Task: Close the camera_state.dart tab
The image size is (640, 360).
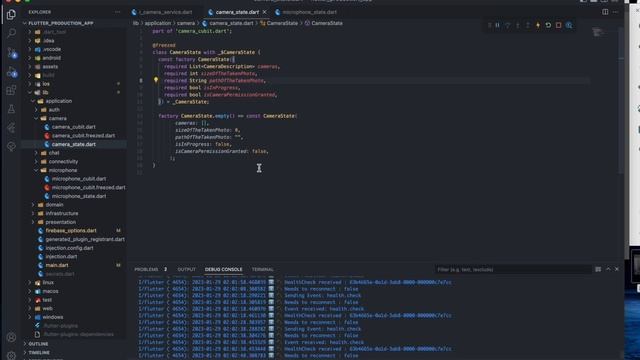Action: (x=264, y=12)
